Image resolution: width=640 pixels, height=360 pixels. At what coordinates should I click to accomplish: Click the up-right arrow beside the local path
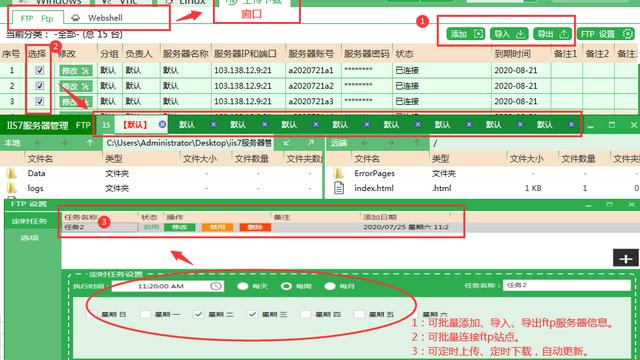(x=311, y=143)
